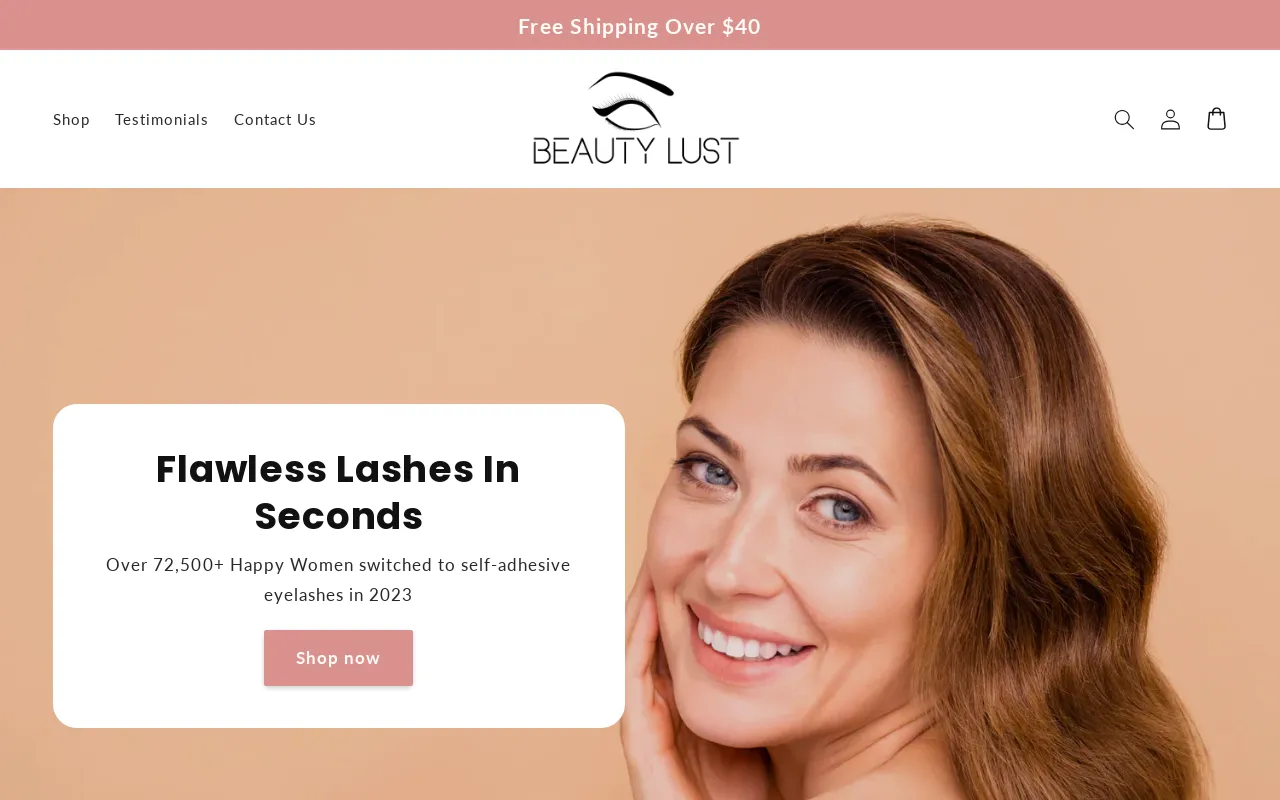Select the Flawless Lashes In Seconds heading

[338, 492]
